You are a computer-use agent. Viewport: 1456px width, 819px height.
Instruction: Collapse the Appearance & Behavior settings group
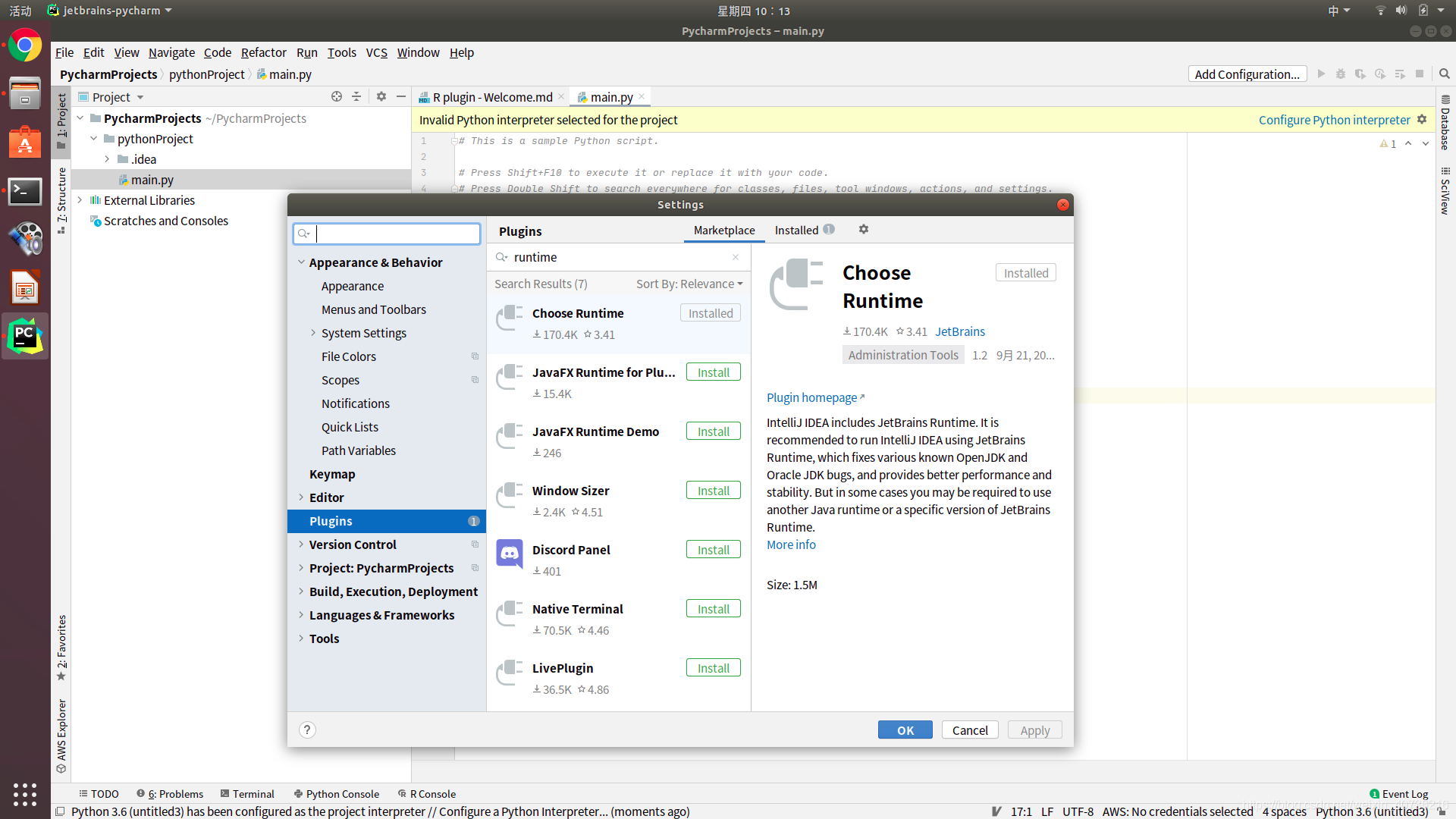[301, 262]
